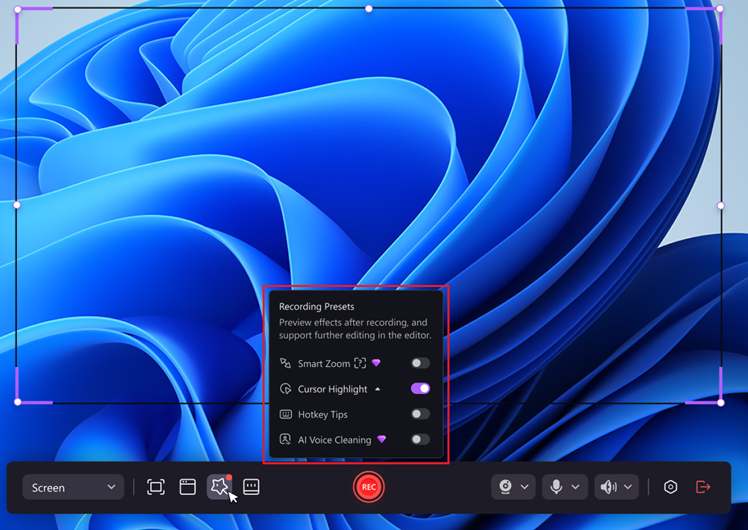The width and height of the screenshot is (748, 530).
Task: Disable the Cursor Highlight toggle
Action: (420, 388)
